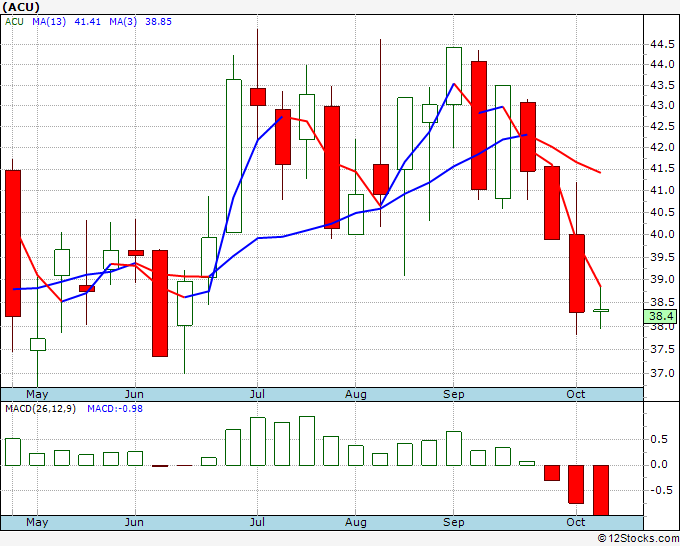This screenshot has width=680, height=546.
Task: Click the 42.5 price axis label
Action: coord(662,127)
